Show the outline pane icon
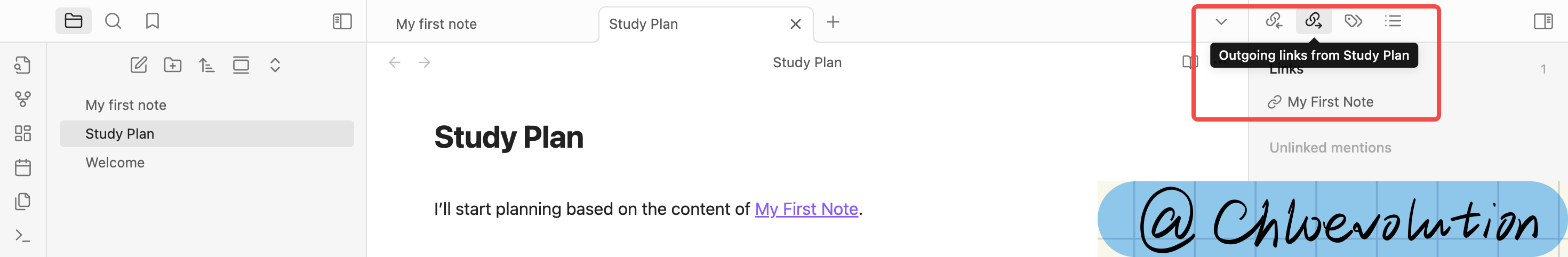This screenshot has height=257, width=1568. coord(1393,21)
